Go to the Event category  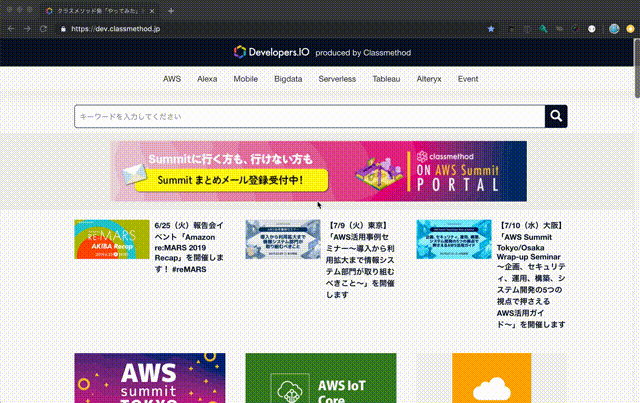[x=468, y=79]
